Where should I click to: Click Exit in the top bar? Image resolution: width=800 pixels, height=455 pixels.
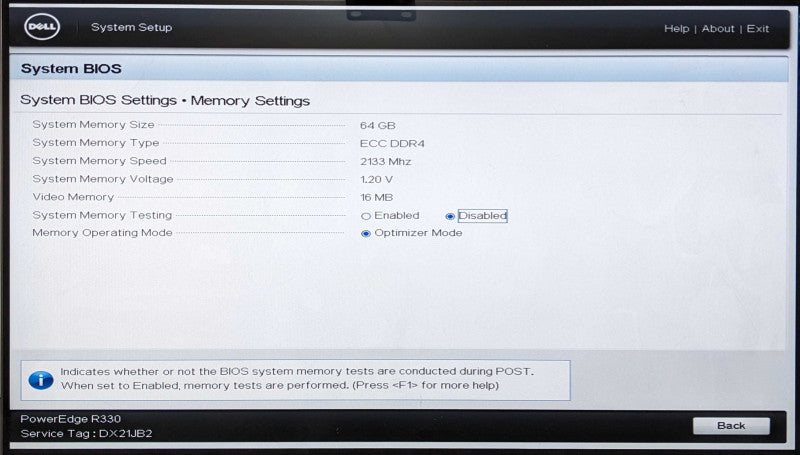pos(758,29)
